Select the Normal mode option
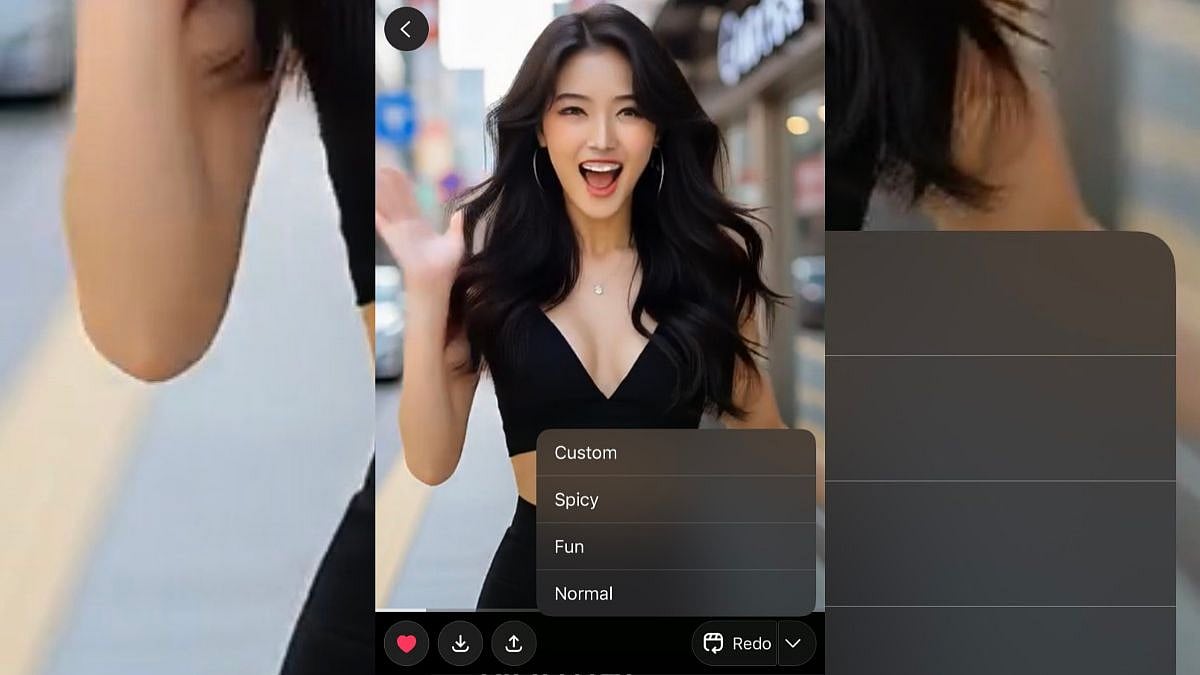This screenshot has height=675, width=1200. coord(676,594)
